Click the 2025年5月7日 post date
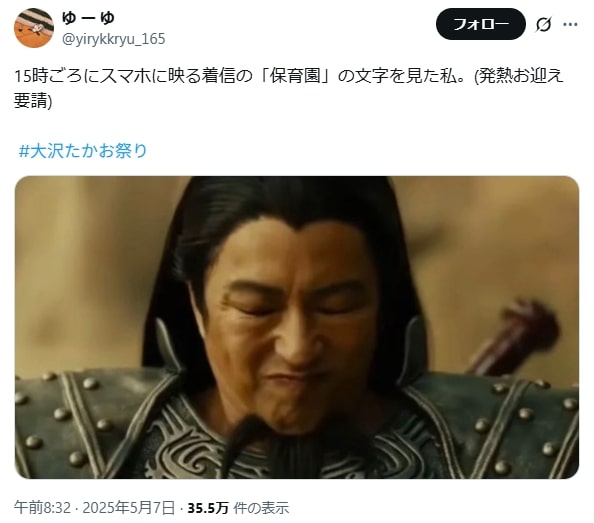594x523 pixels. tap(129, 507)
